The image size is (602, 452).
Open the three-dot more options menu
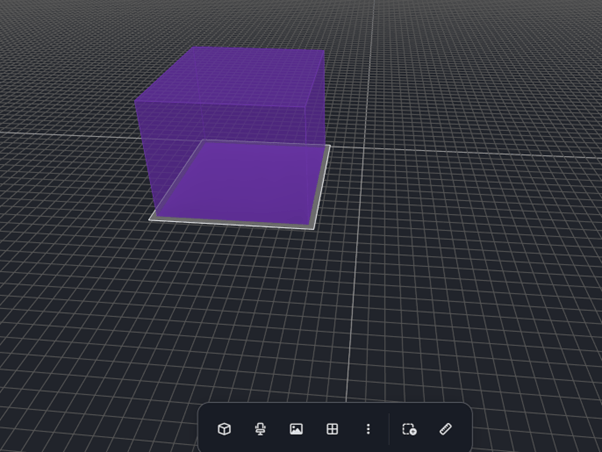368,429
